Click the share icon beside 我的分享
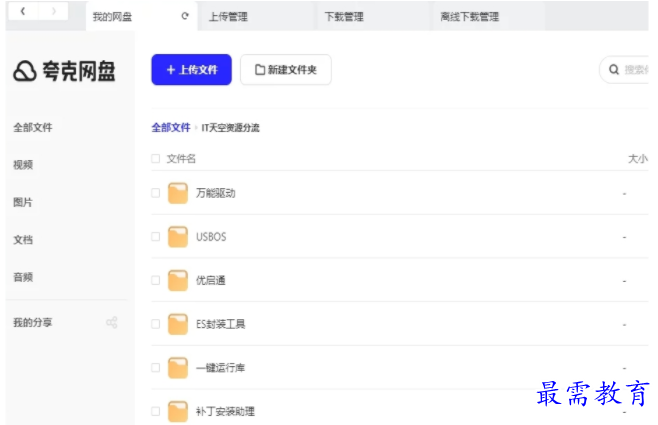 [x=112, y=322]
